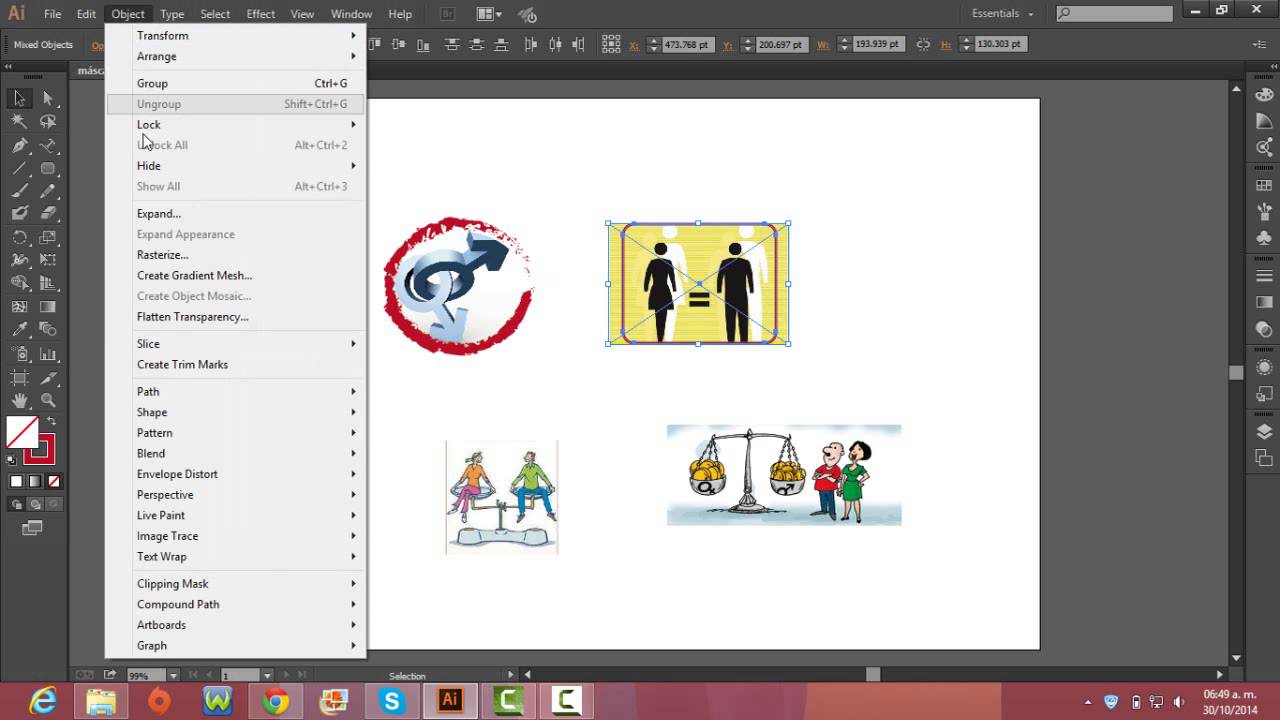This screenshot has width=1280, height=720.
Task: Select the Magic Wand tool
Action: coord(19,121)
